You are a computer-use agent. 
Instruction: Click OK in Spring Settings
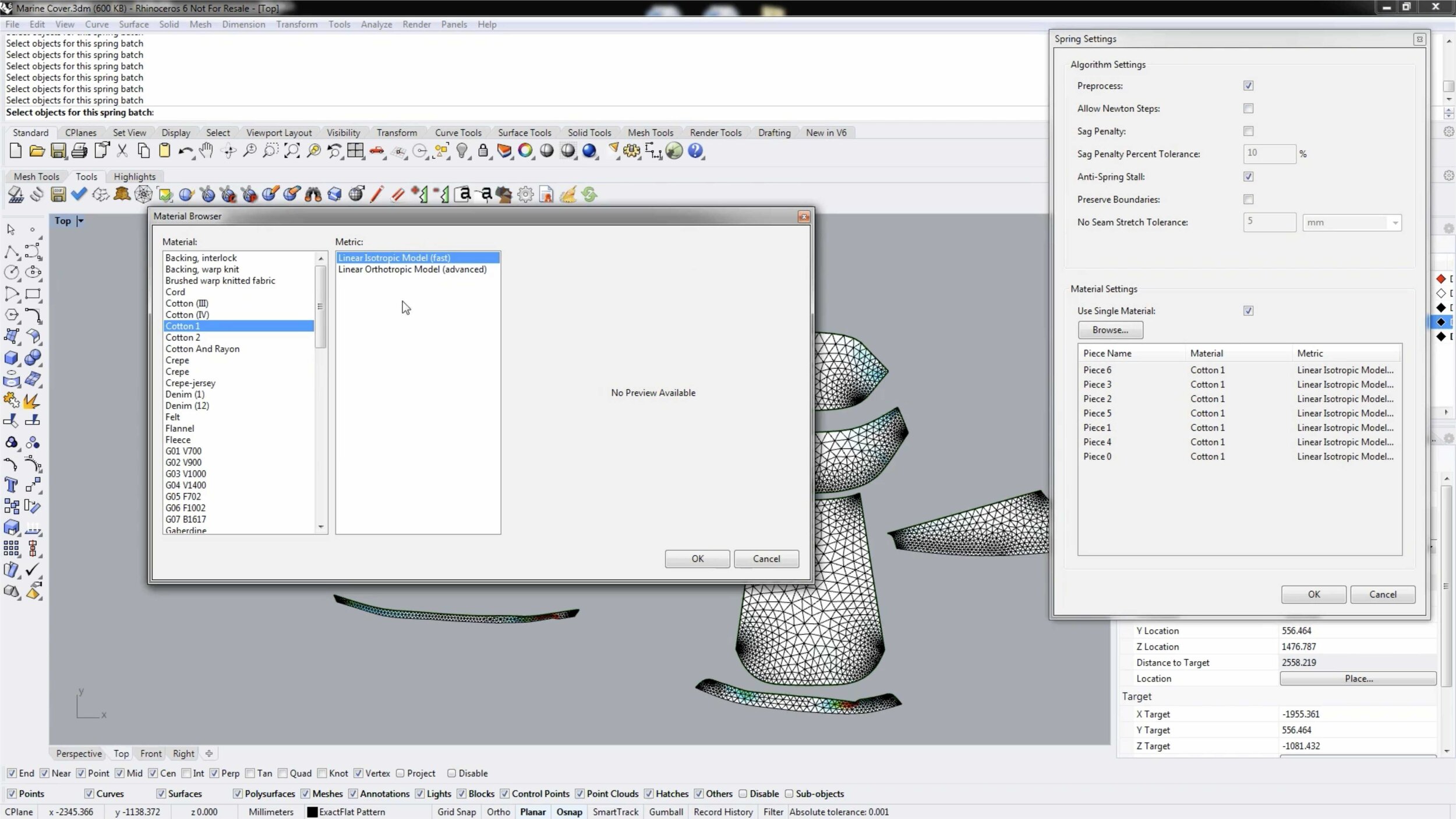tap(1313, 594)
